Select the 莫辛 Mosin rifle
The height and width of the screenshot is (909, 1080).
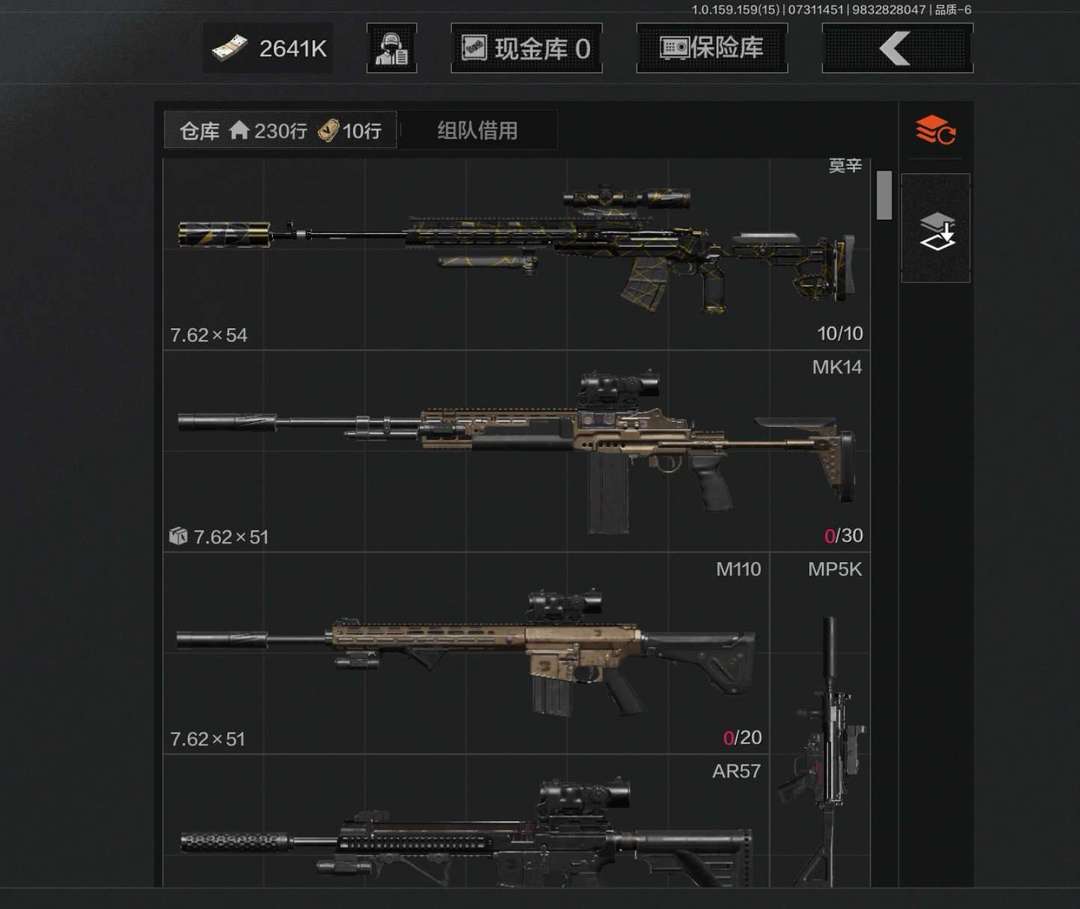517,254
